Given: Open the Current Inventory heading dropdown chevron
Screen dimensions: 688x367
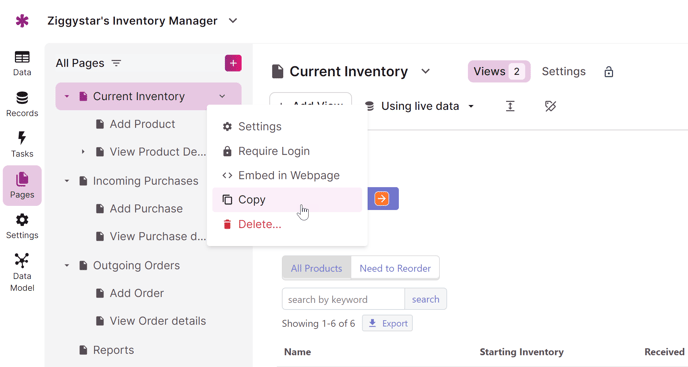Looking at the screenshot, I should 425,71.
